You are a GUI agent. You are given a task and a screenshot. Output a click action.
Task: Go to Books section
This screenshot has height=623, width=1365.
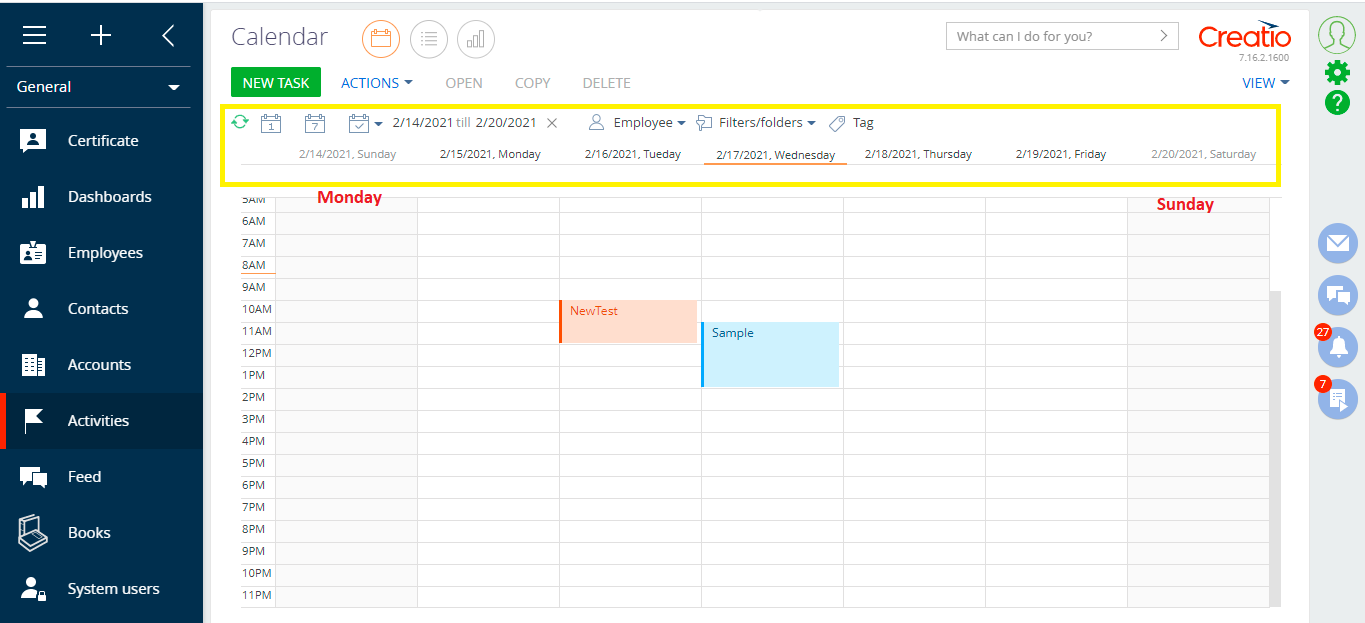coord(89,533)
